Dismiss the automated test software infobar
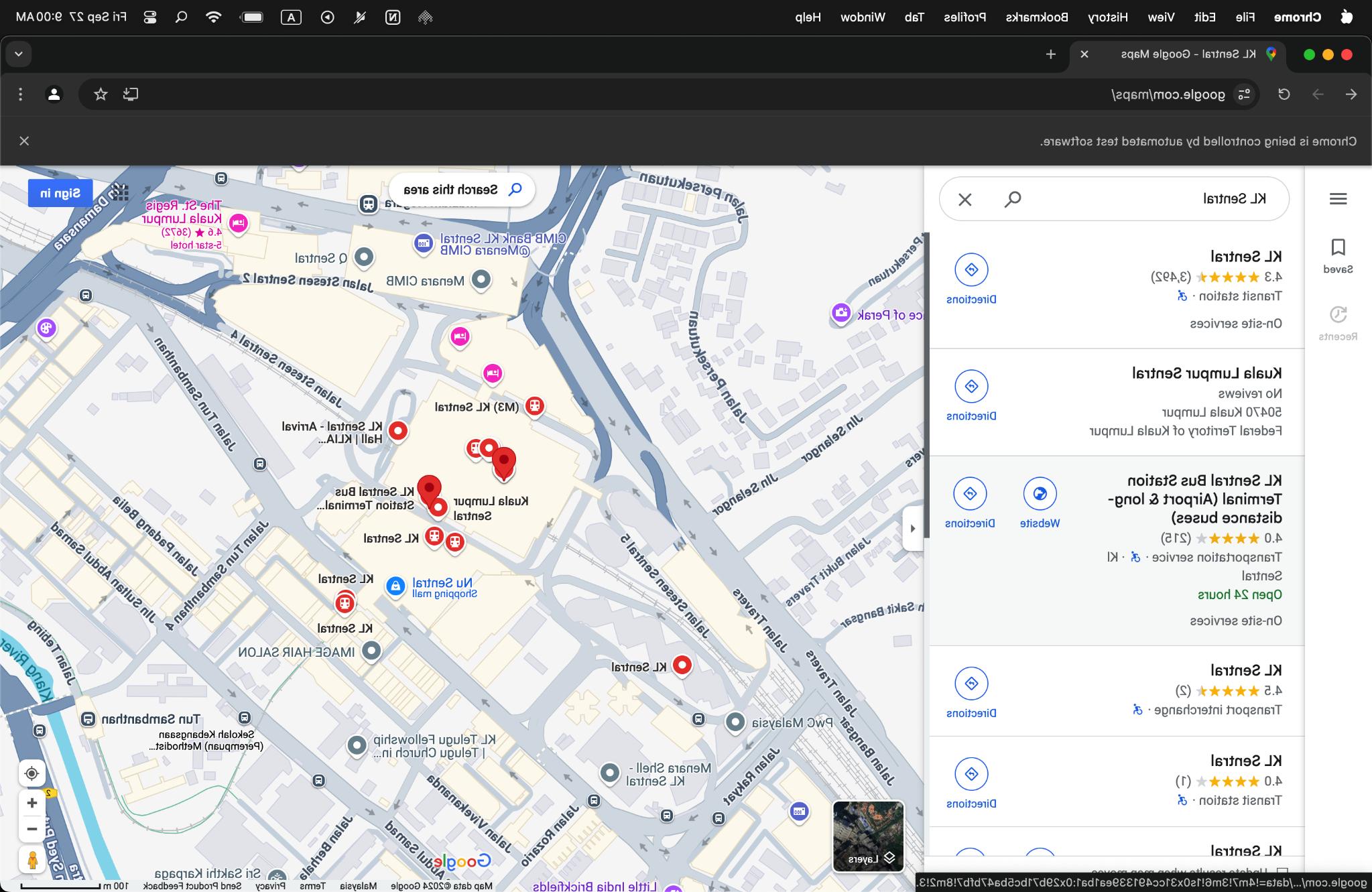This screenshot has width=1372, height=892. click(24, 141)
